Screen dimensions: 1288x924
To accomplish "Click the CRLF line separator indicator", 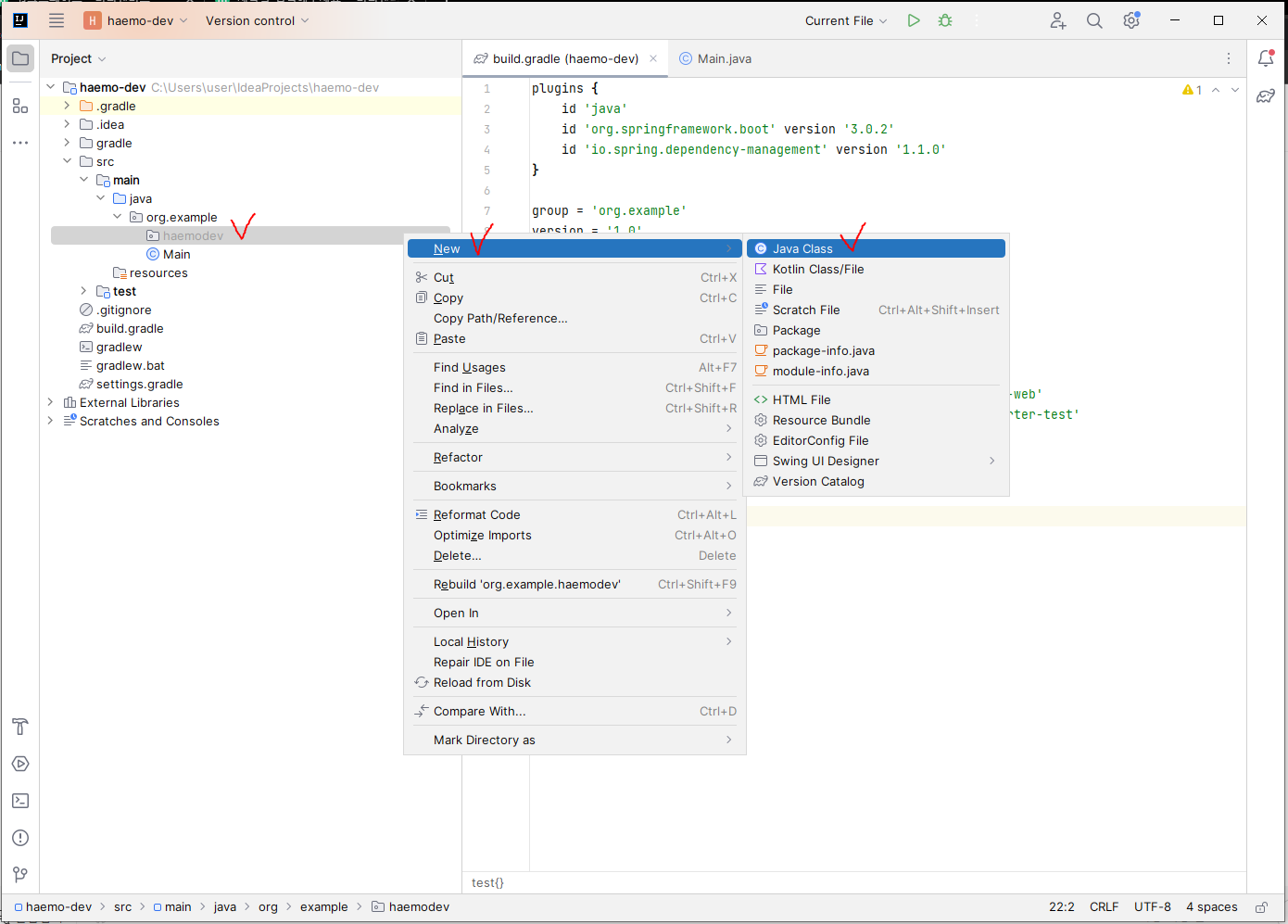I will pos(1104,907).
